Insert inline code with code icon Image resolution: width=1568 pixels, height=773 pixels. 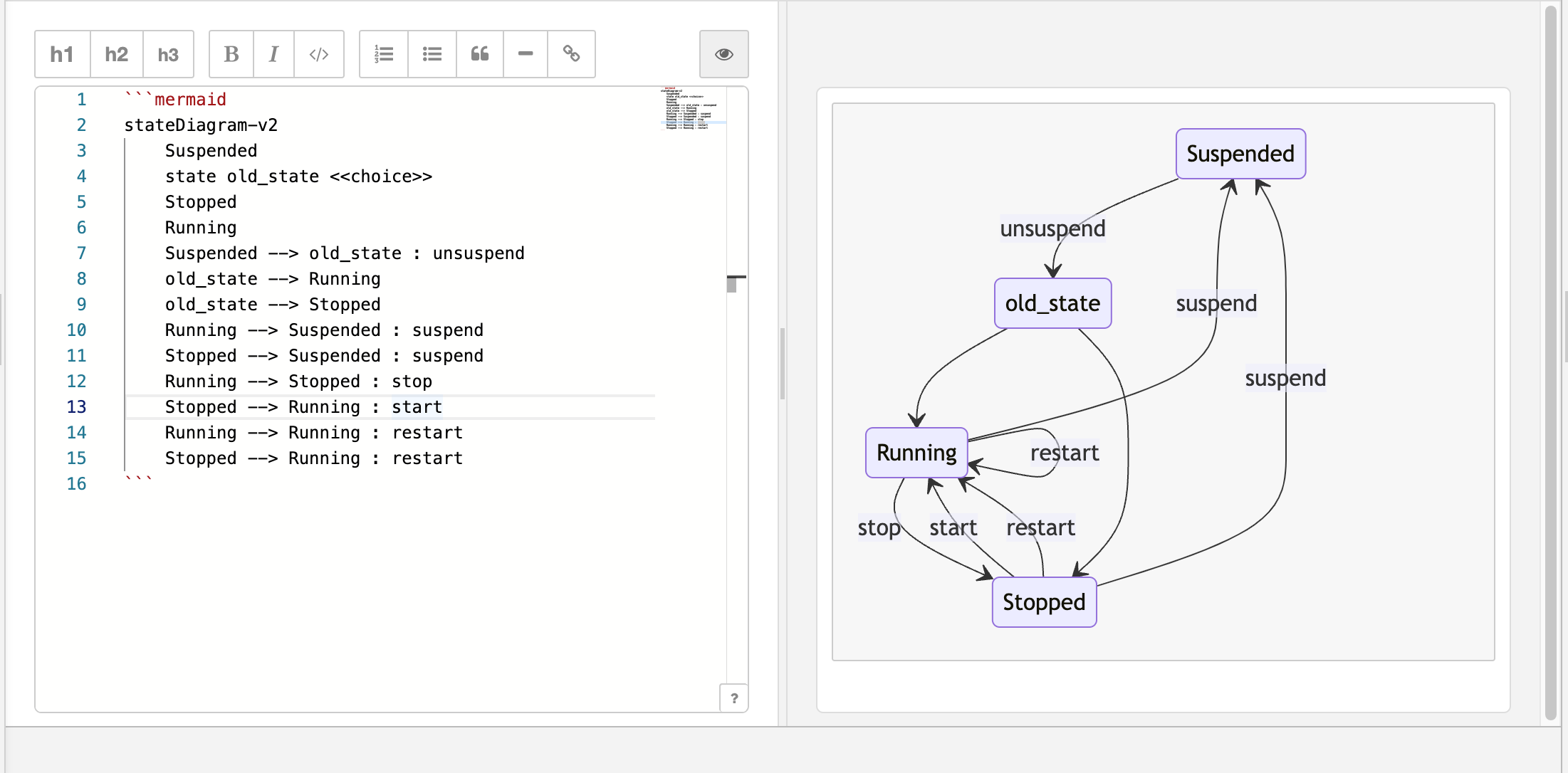coord(319,54)
